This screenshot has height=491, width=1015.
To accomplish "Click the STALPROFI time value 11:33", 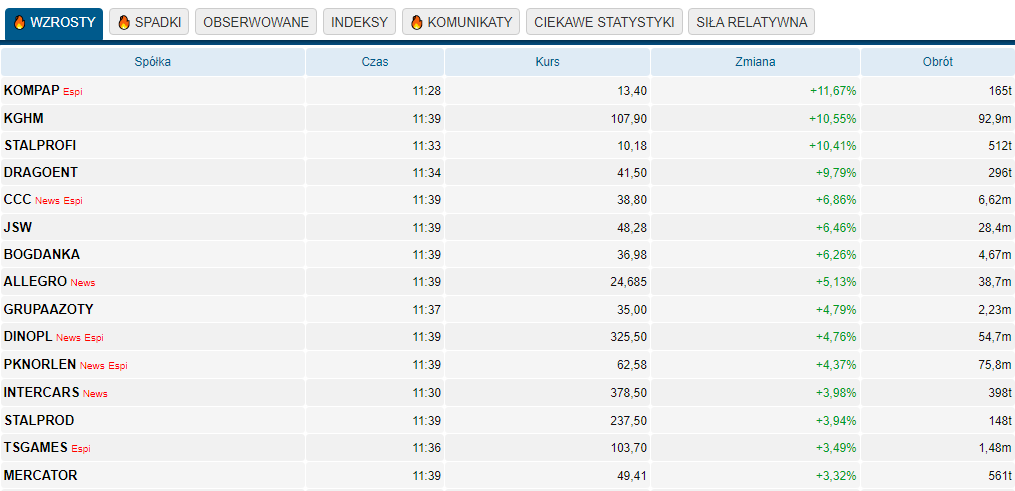I will coord(427,146).
